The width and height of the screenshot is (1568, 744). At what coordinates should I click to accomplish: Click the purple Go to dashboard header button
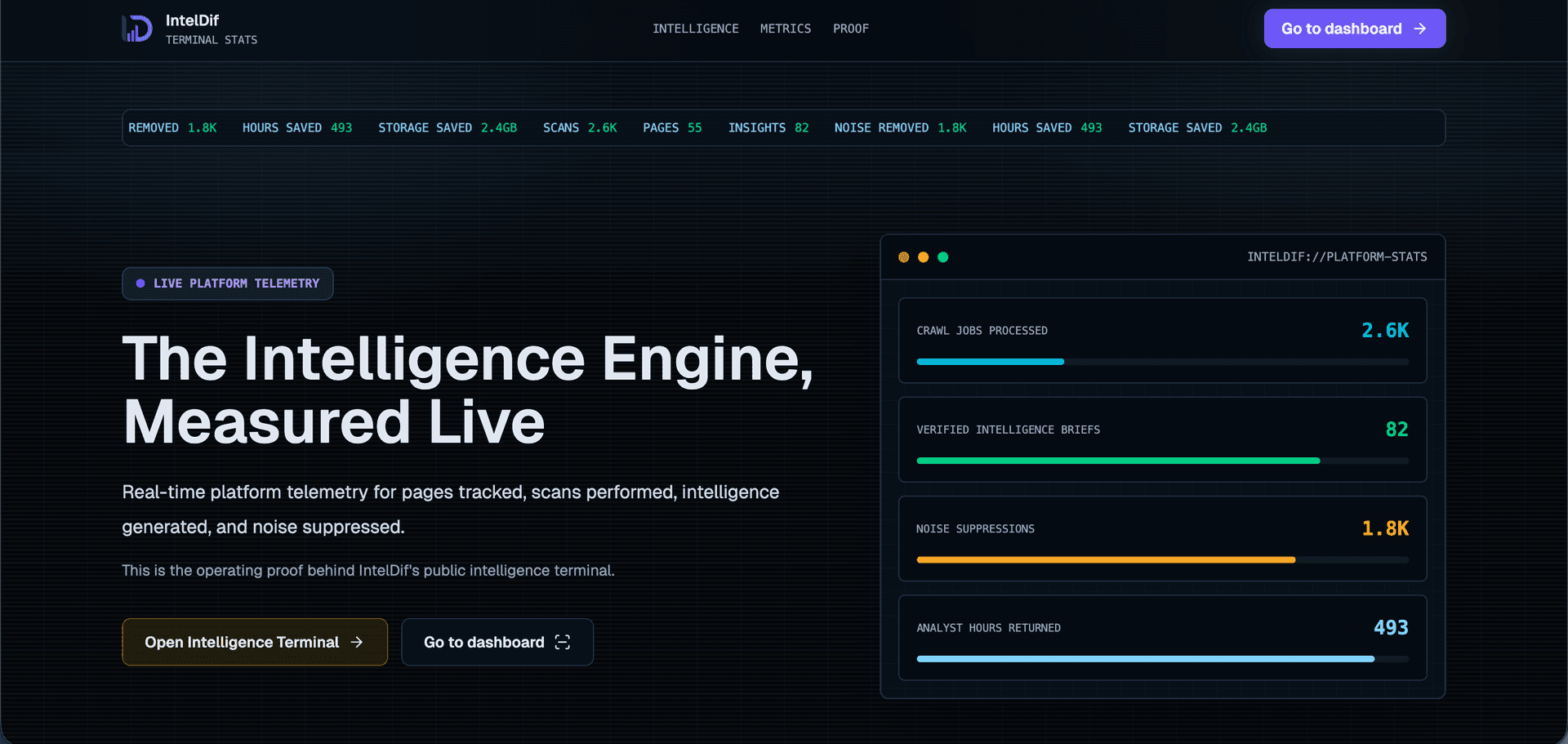pos(1354,29)
